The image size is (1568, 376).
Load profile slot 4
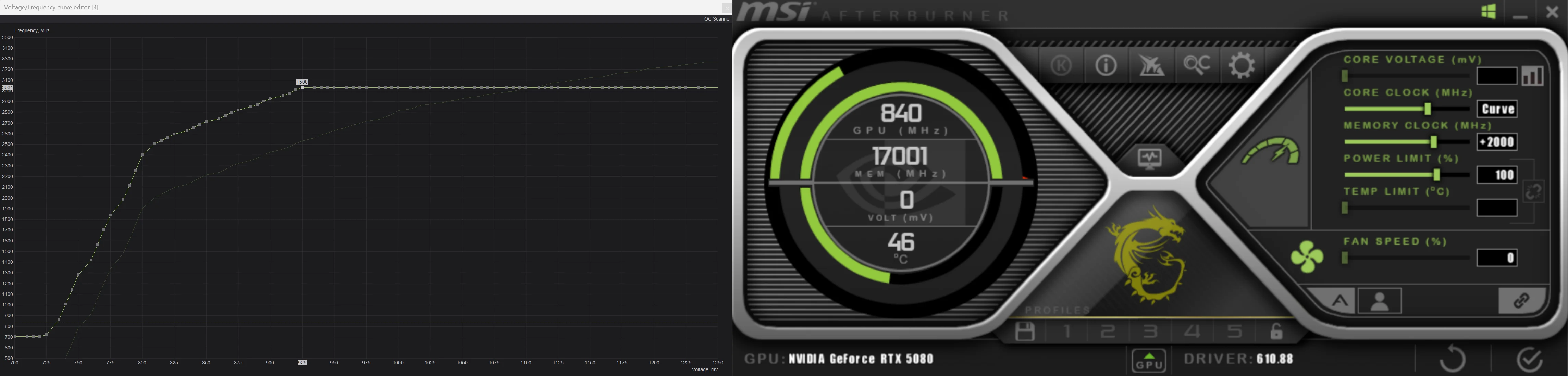tap(1192, 331)
